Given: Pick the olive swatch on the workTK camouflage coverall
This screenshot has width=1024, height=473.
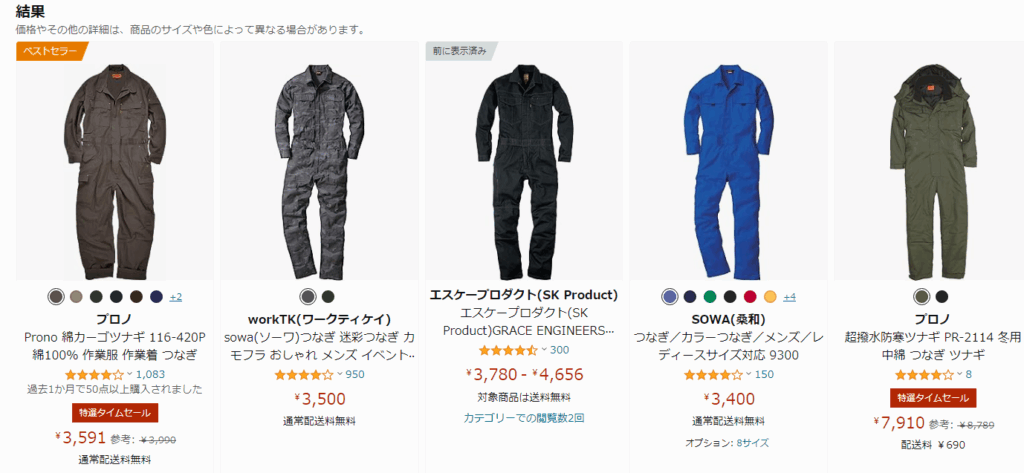Looking at the screenshot, I should click(328, 297).
